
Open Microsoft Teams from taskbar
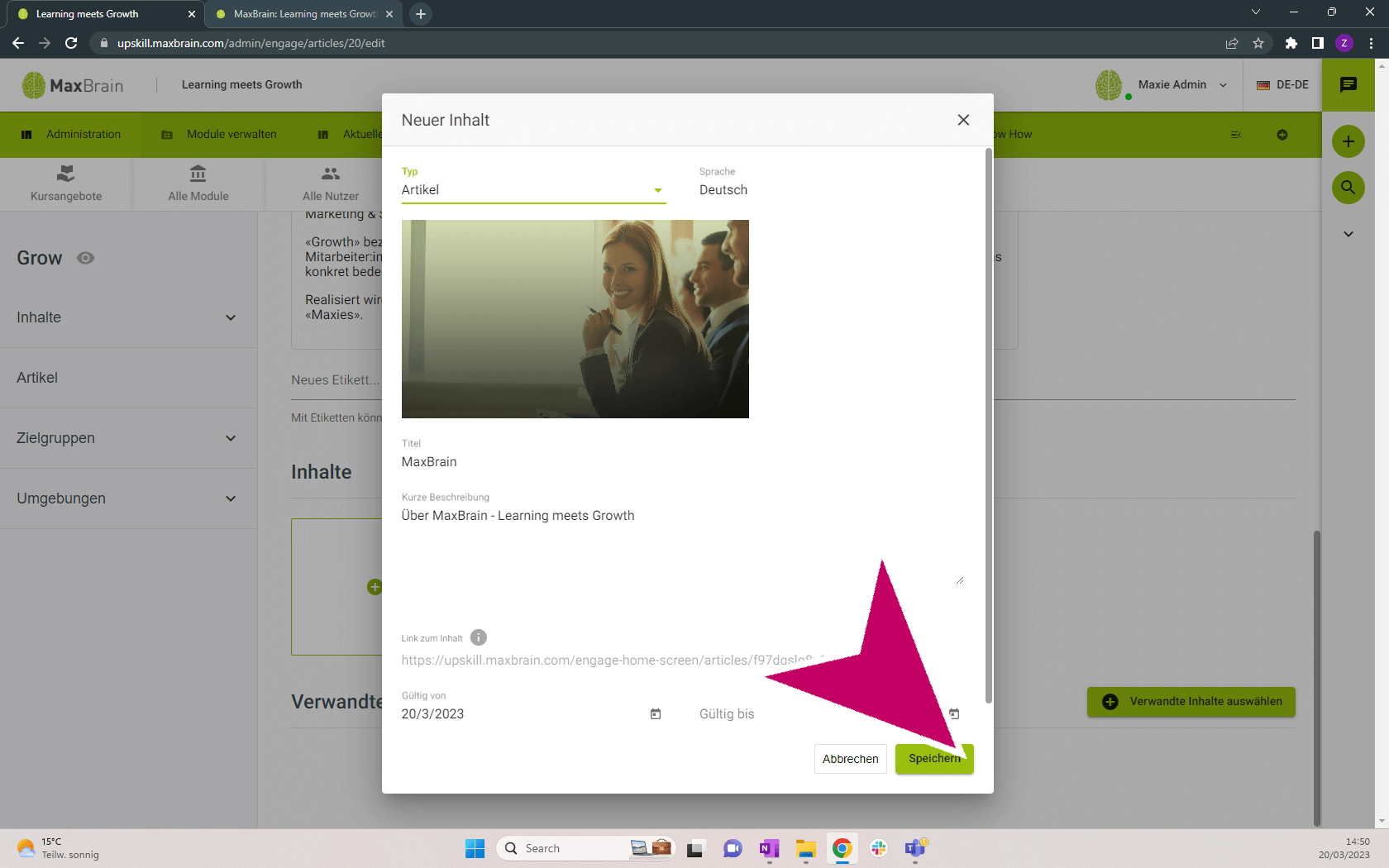pos(915,848)
